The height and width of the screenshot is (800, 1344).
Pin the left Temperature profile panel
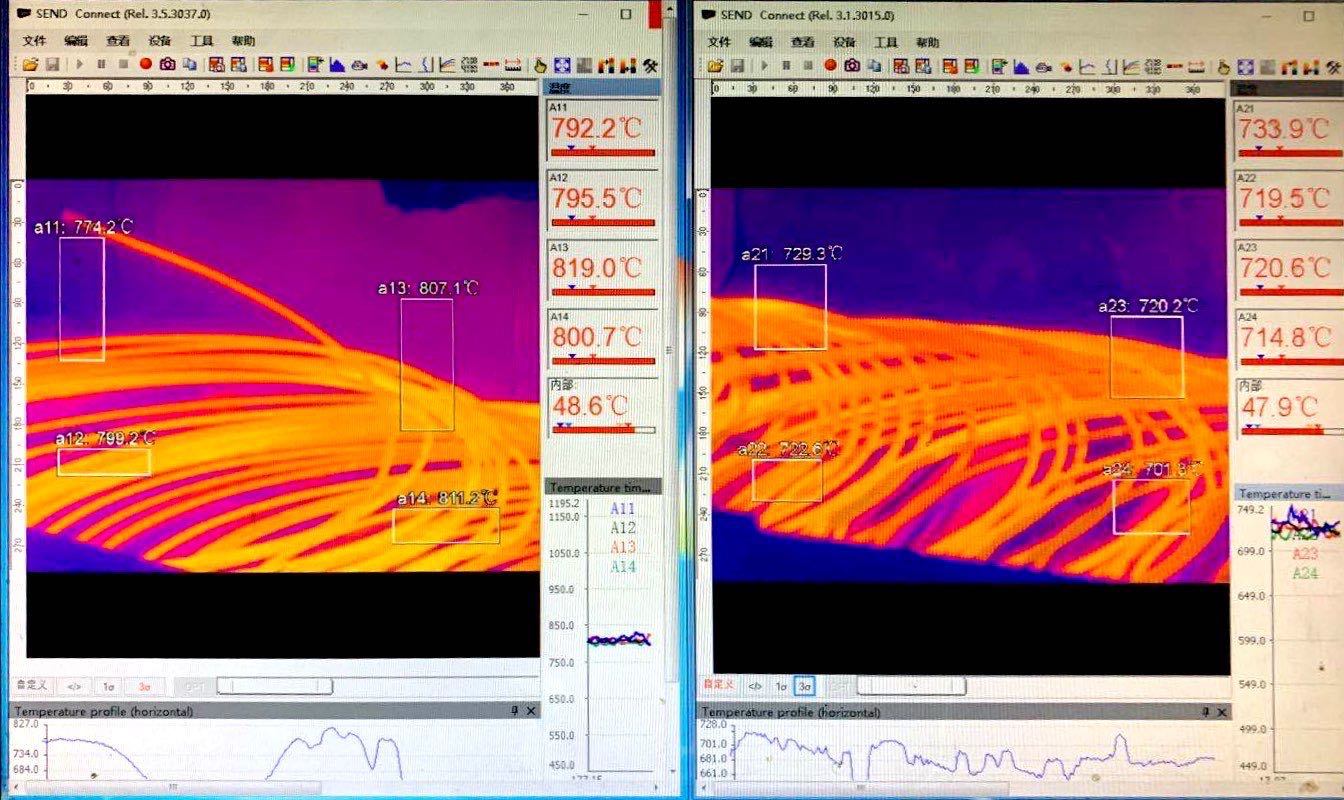(515, 711)
